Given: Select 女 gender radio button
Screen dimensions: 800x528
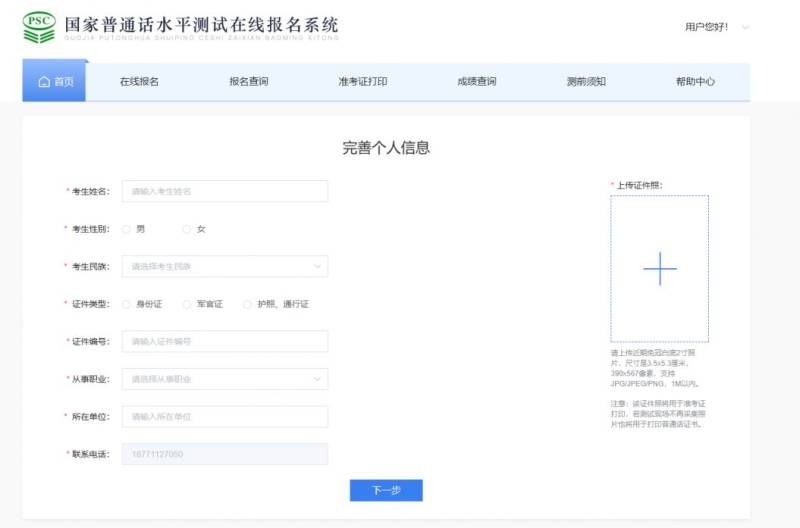Looking at the screenshot, I should pos(187,229).
